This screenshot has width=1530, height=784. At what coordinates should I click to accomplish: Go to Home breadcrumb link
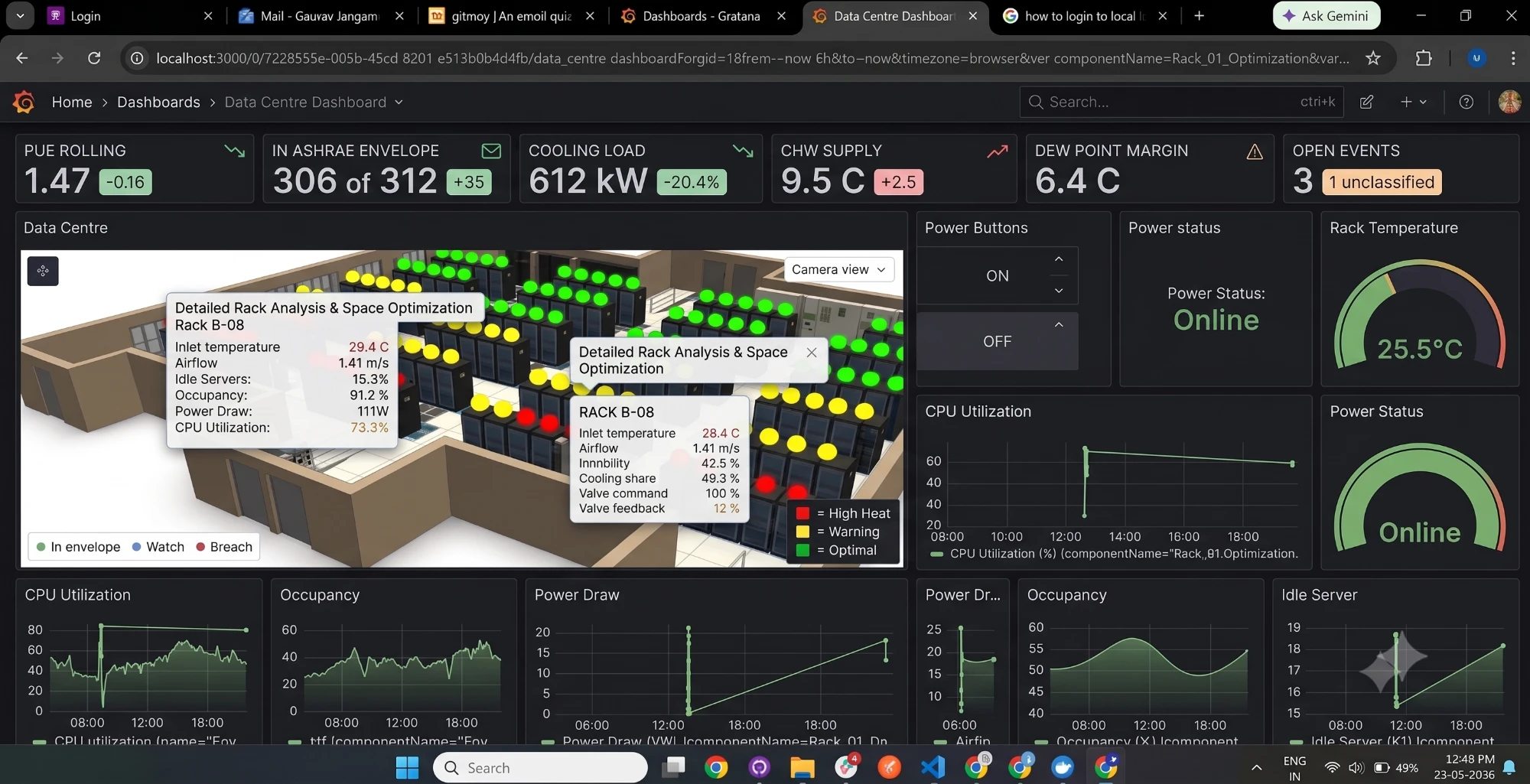click(x=72, y=102)
